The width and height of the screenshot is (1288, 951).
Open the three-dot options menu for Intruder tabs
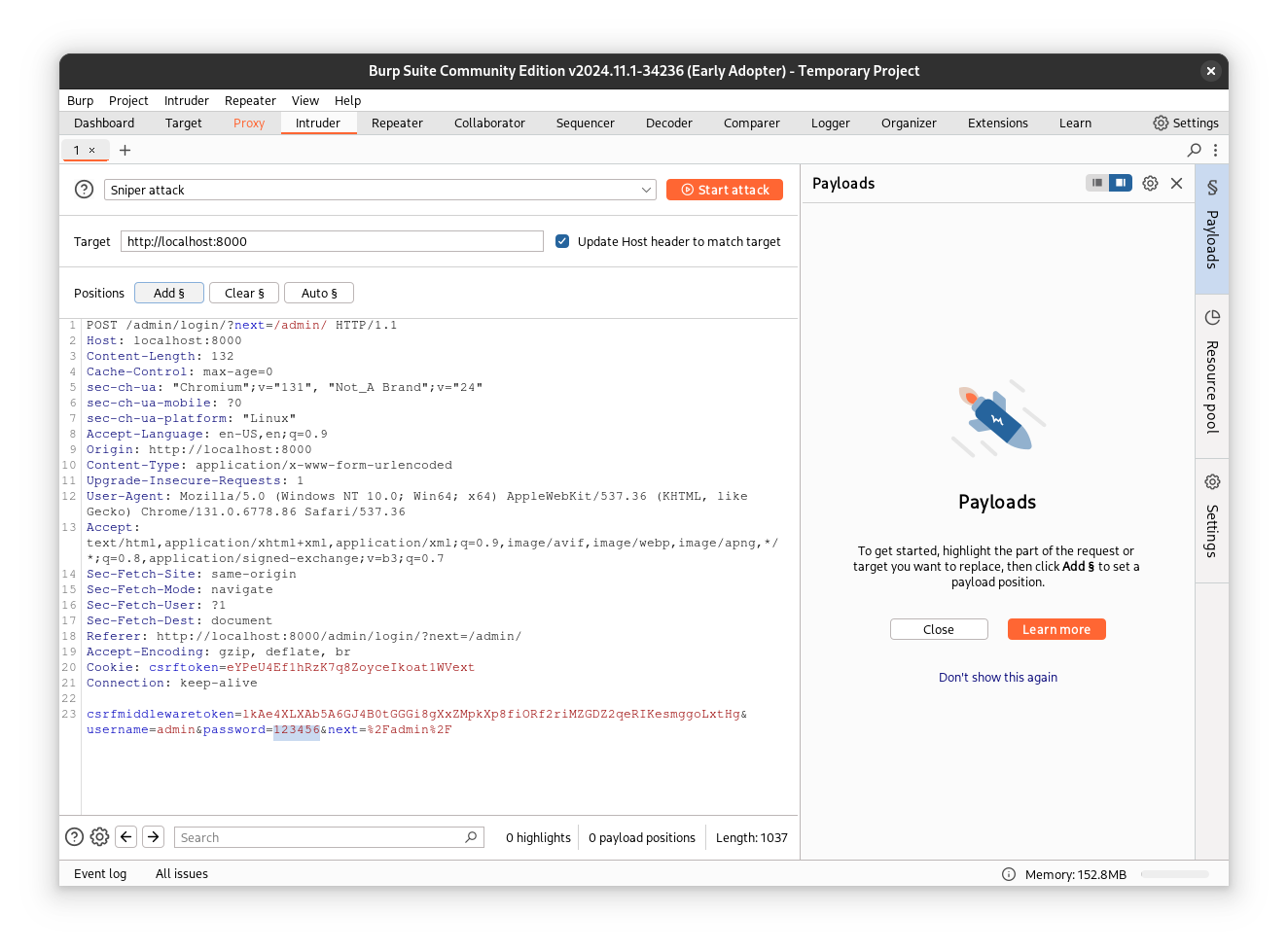(x=1215, y=150)
